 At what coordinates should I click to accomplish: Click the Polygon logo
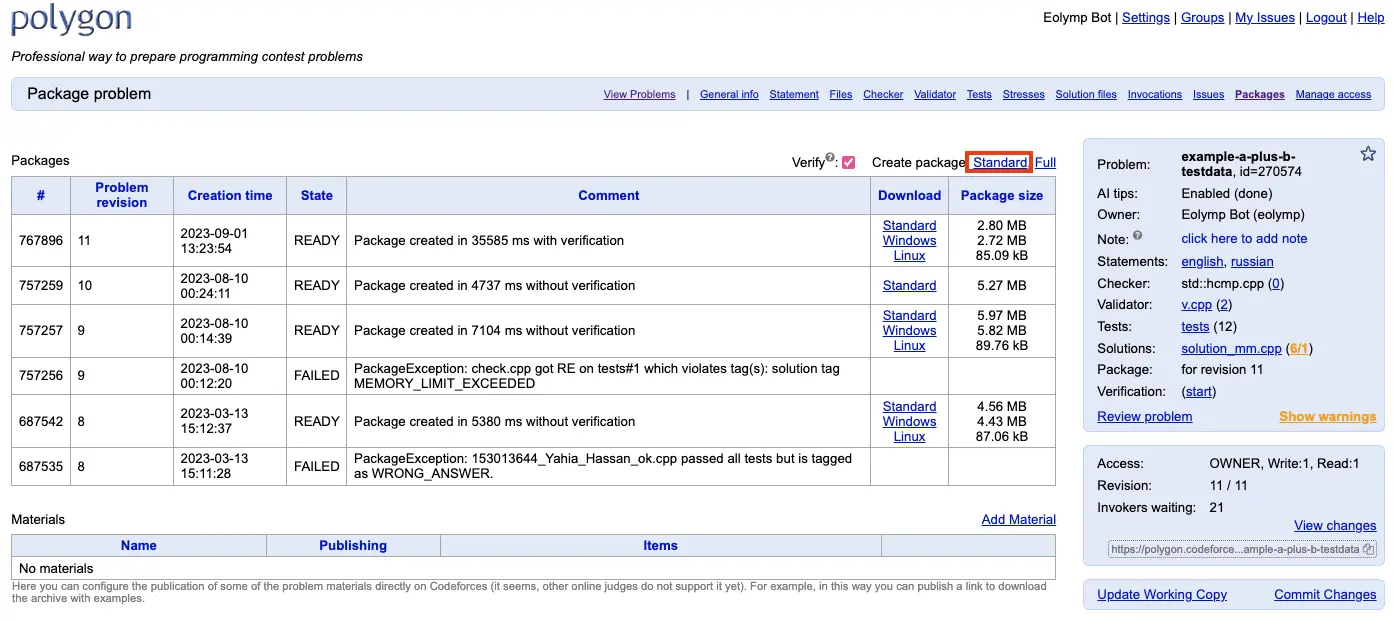click(71, 19)
